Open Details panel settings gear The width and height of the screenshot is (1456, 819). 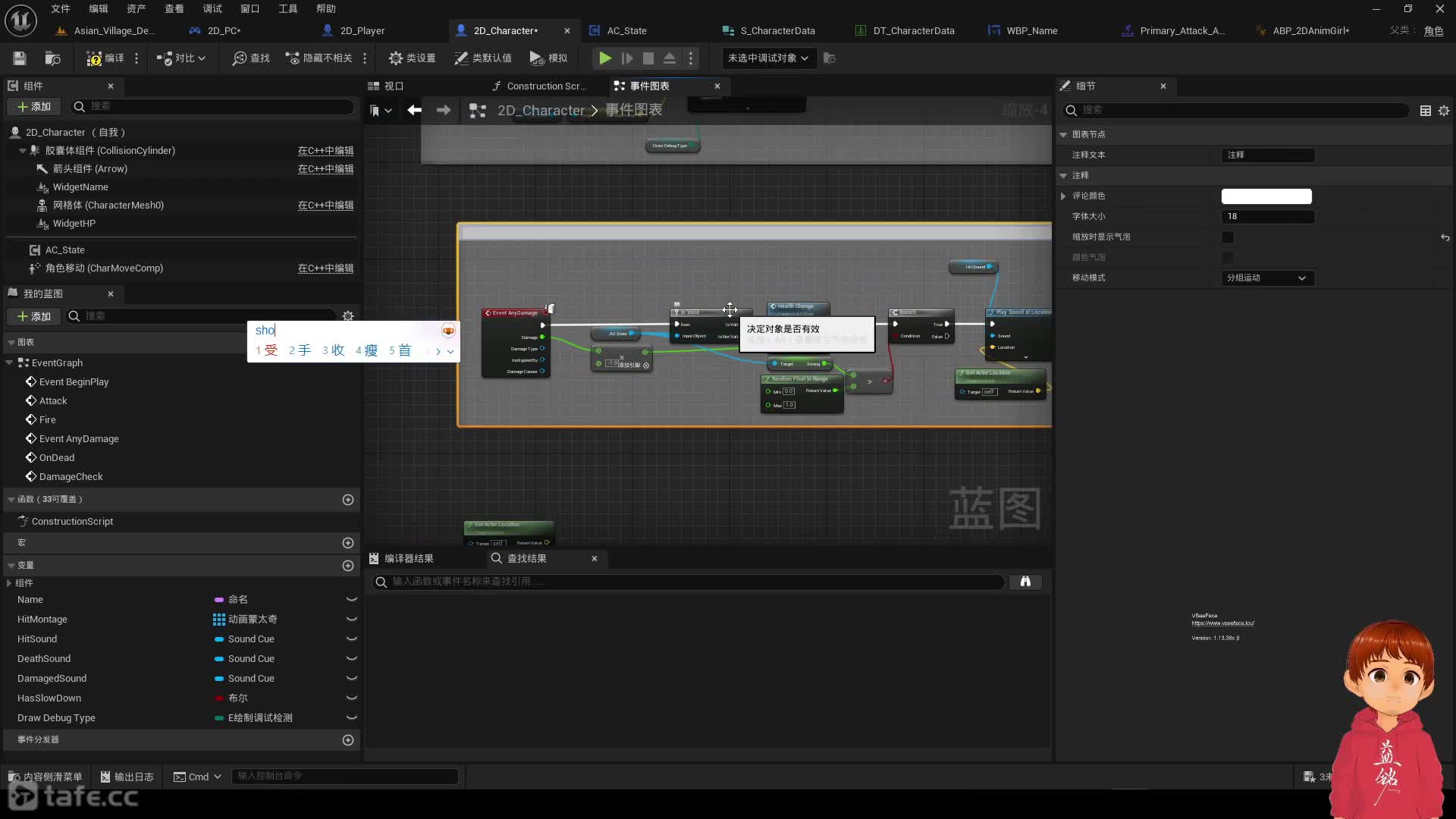(x=1444, y=111)
